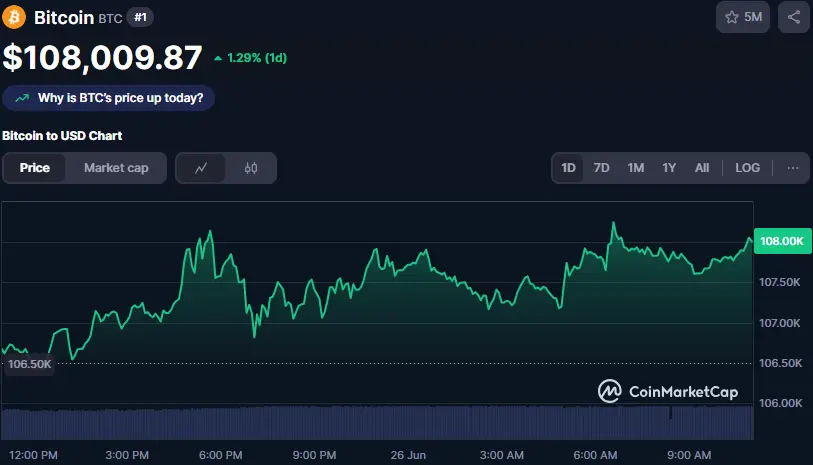The width and height of the screenshot is (813, 465).
Task: Click the volume bars below the chart
Action: (377, 423)
